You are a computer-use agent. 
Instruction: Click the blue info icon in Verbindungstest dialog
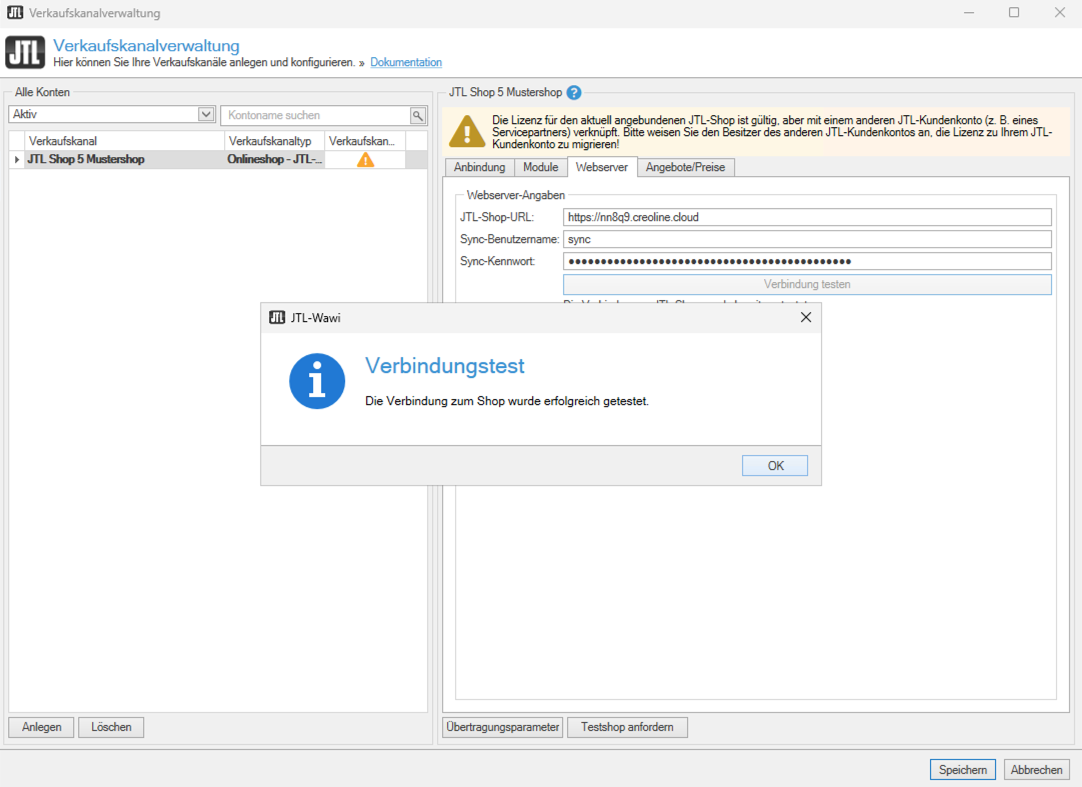tap(317, 381)
